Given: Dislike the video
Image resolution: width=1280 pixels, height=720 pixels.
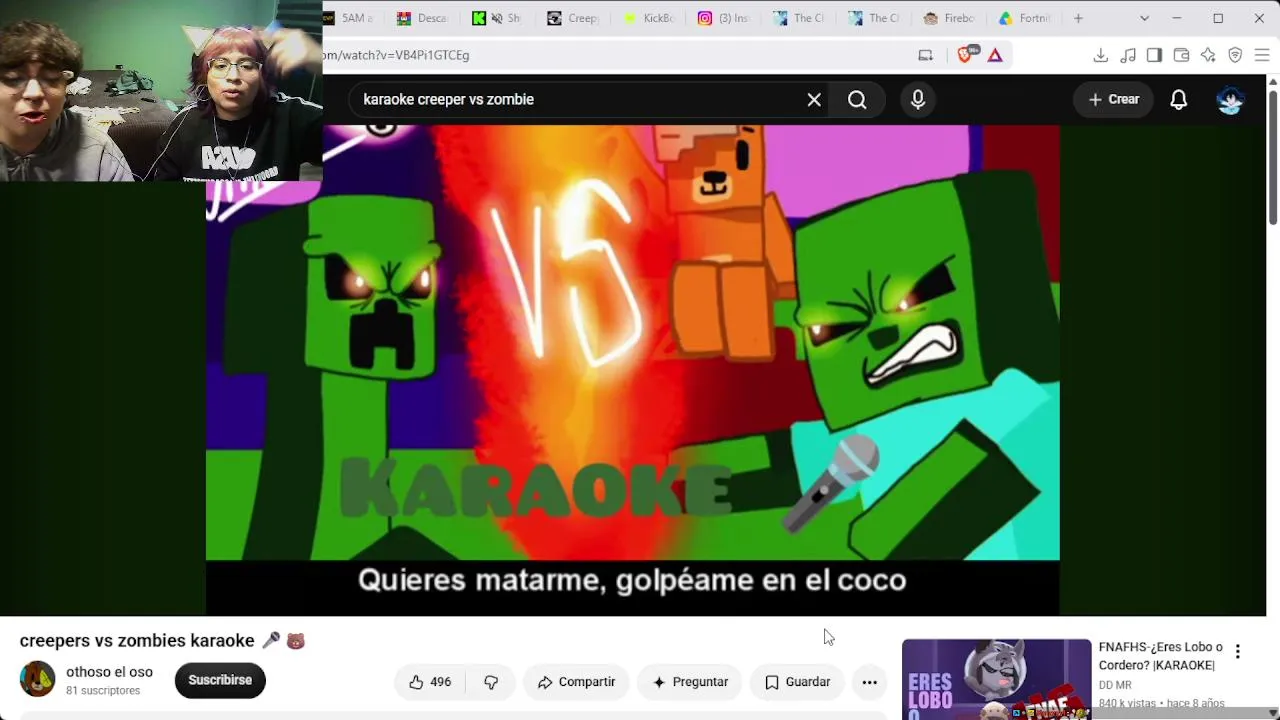Looking at the screenshot, I should tap(491, 682).
